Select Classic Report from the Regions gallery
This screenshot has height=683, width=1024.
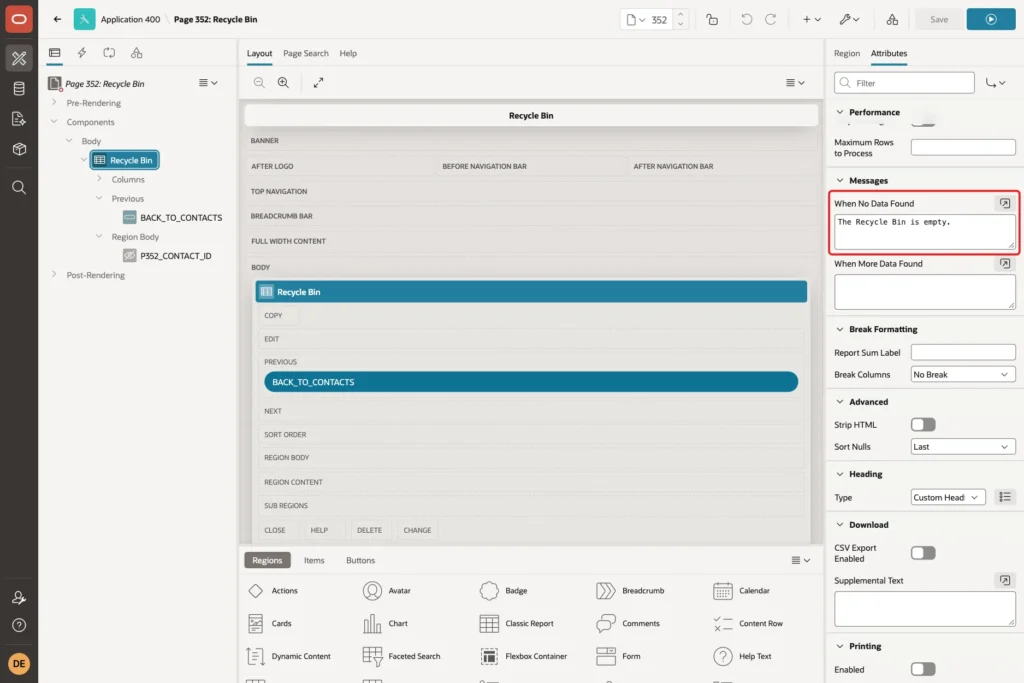coord(517,623)
